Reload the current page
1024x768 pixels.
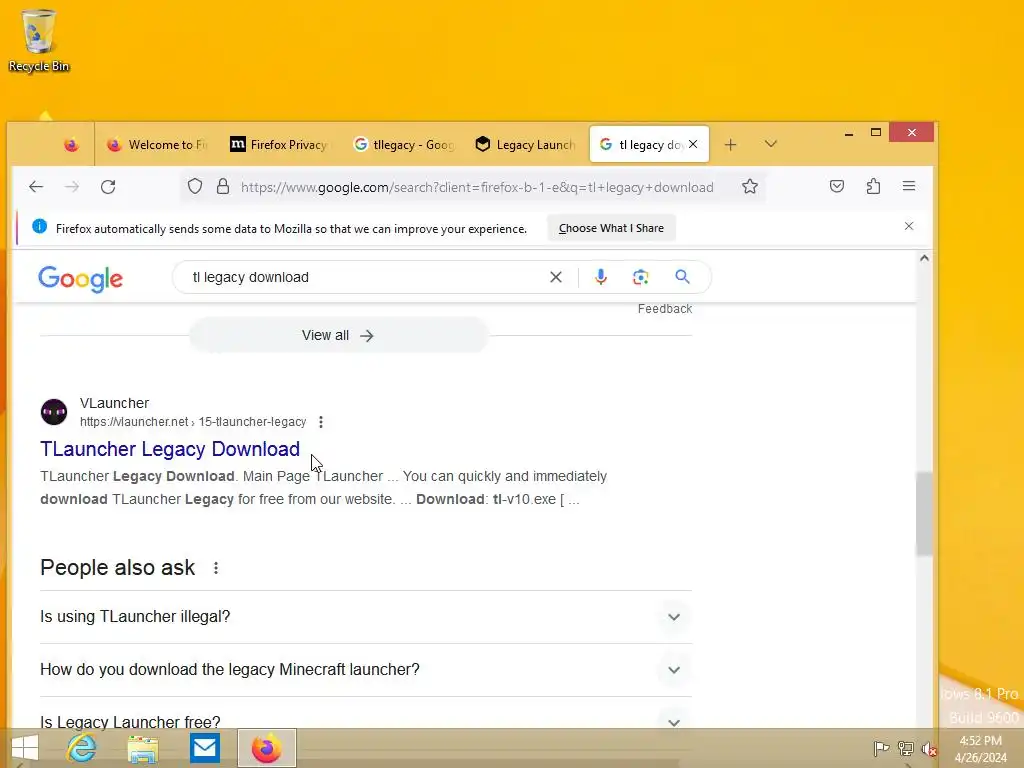(x=108, y=187)
